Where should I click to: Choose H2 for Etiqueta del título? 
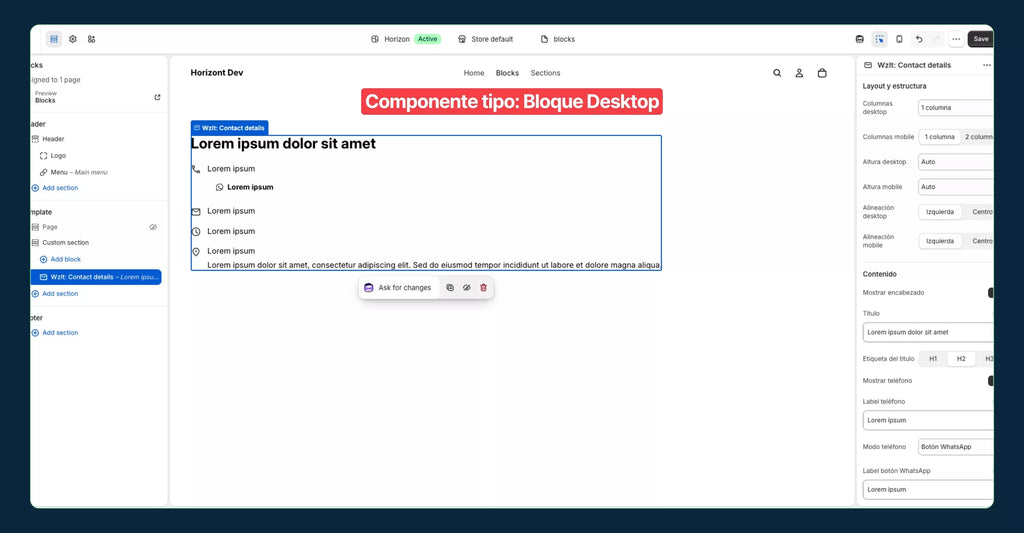pos(961,359)
